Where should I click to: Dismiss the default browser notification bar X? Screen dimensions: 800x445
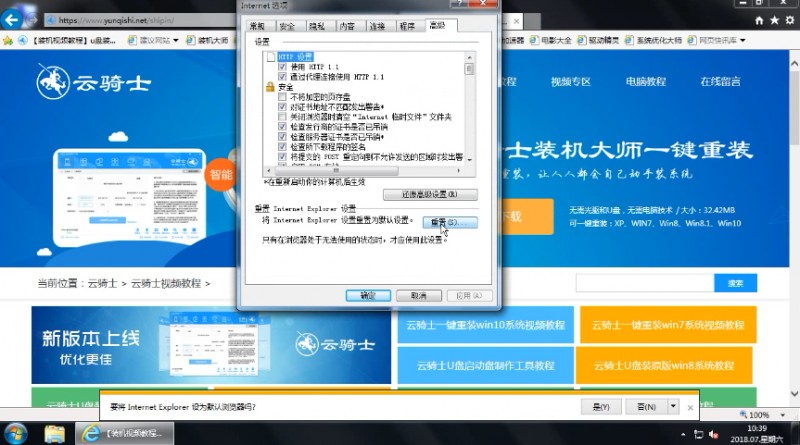point(690,407)
